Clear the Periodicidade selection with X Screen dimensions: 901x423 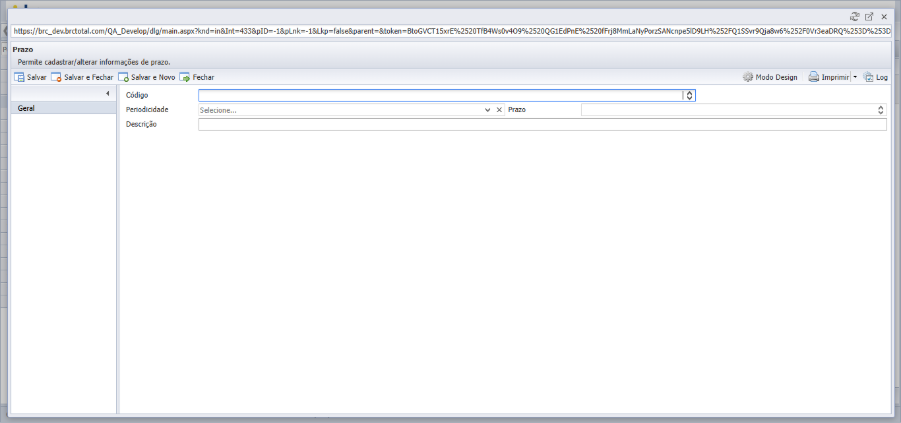(499, 110)
